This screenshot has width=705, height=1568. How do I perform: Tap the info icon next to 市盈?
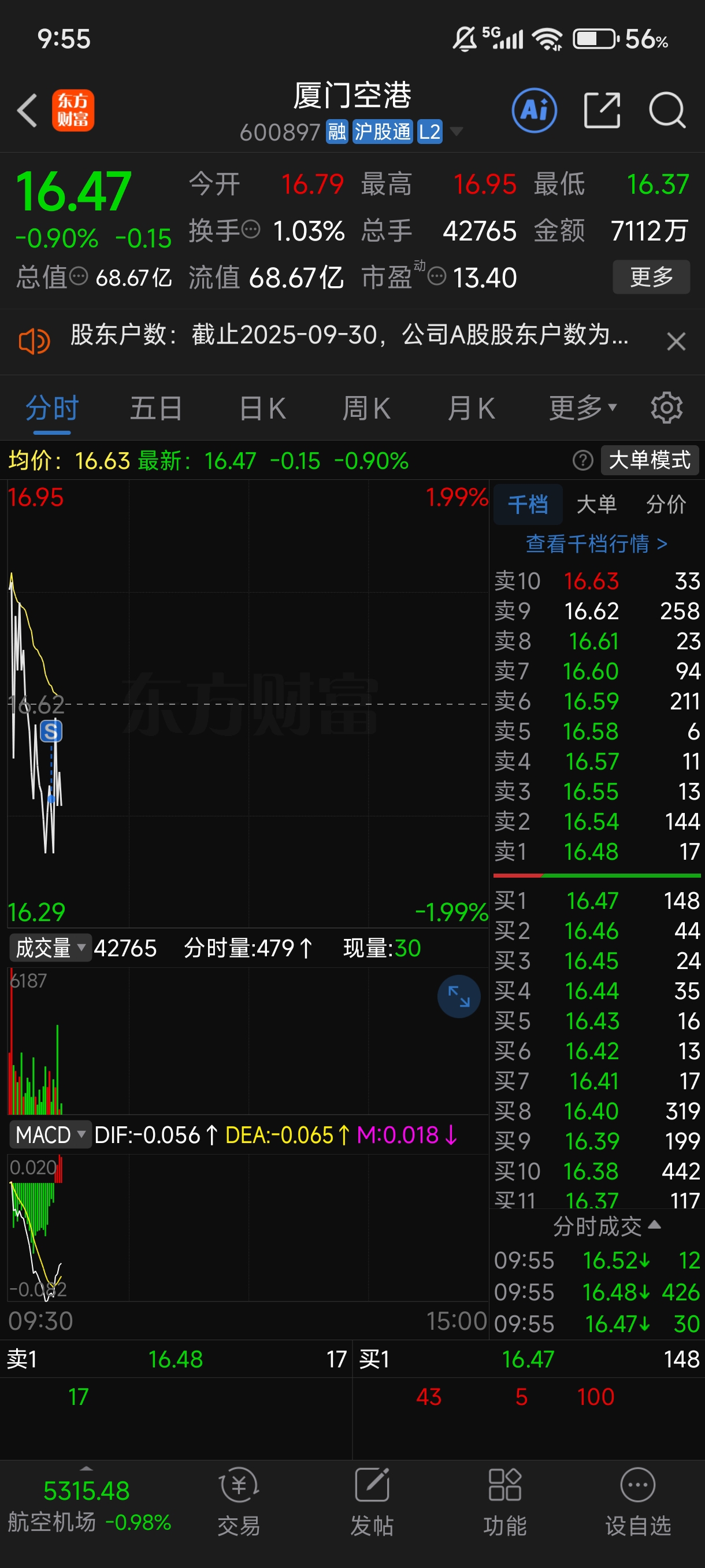(437, 276)
